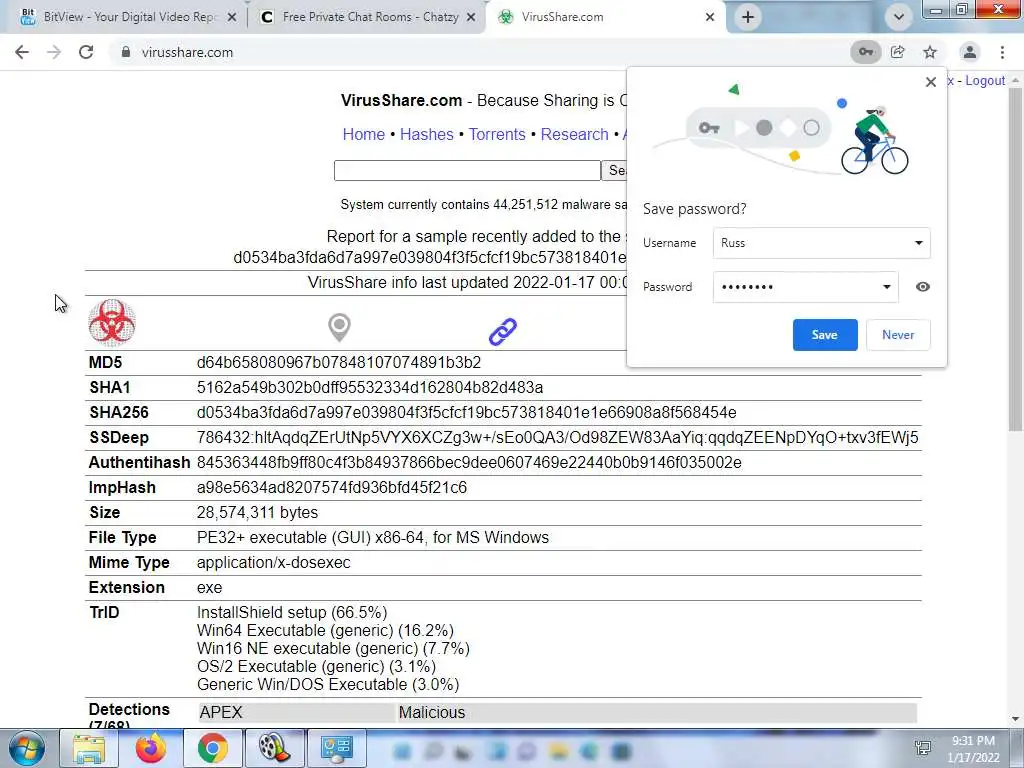This screenshot has width=1024, height=768.
Task: Click the InstallShield setup (66.5%) line
Action: pos(292,612)
